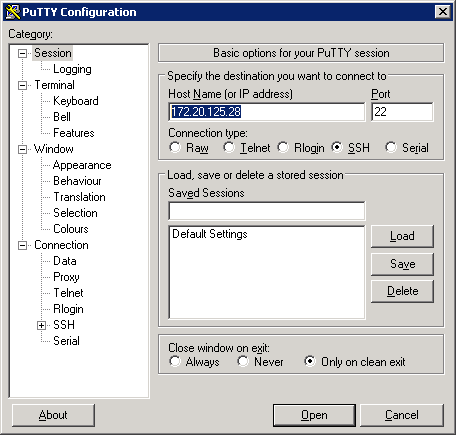Click the Open button to connect
The width and height of the screenshot is (456, 435).
314,415
